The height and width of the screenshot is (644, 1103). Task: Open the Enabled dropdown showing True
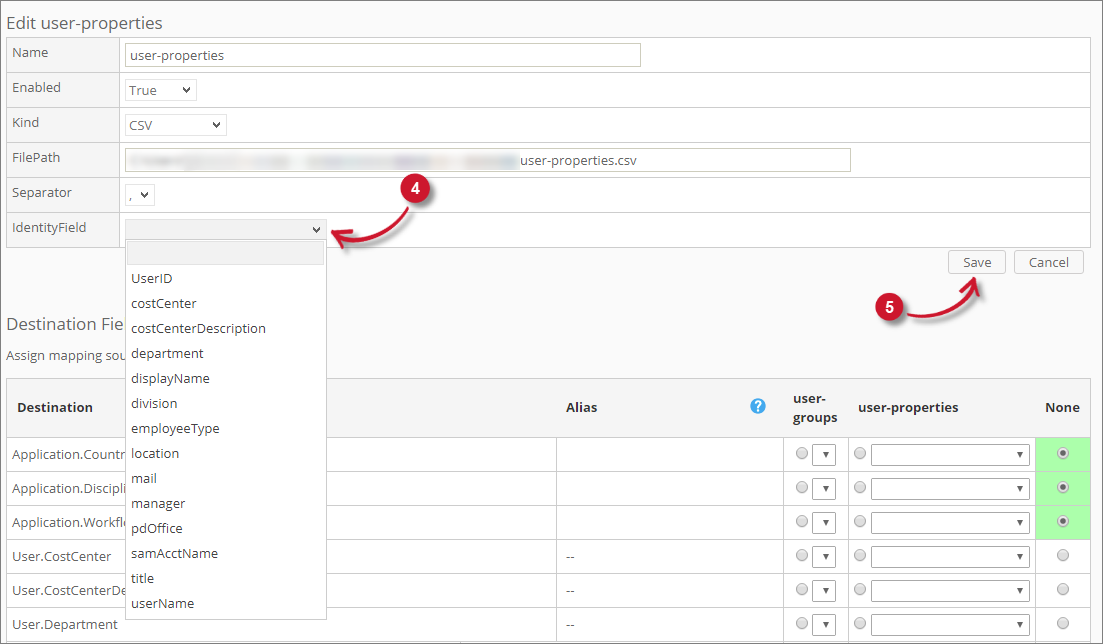pyautogui.click(x=159, y=89)
